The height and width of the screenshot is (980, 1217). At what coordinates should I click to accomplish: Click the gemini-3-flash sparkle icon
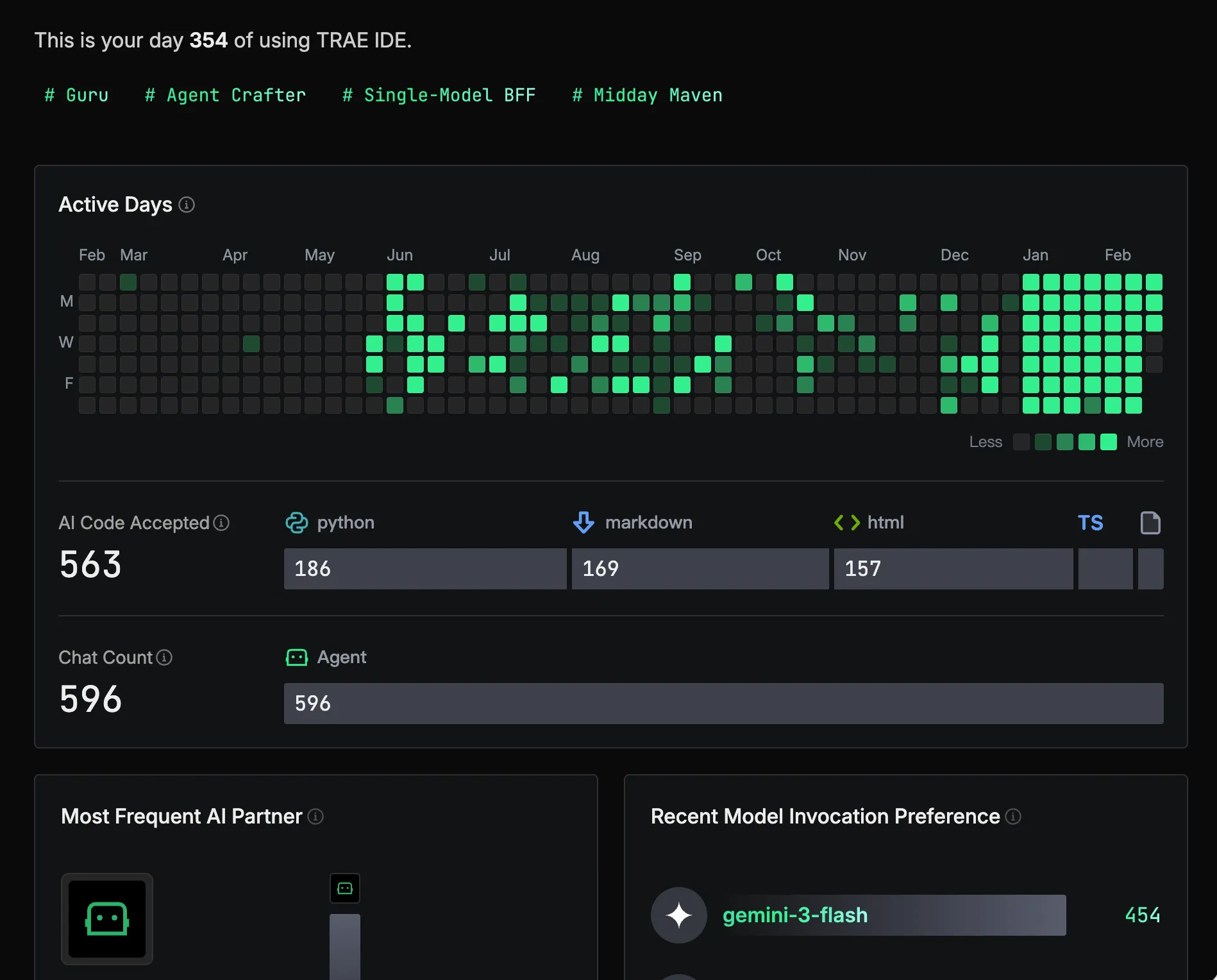pos(679,915)
